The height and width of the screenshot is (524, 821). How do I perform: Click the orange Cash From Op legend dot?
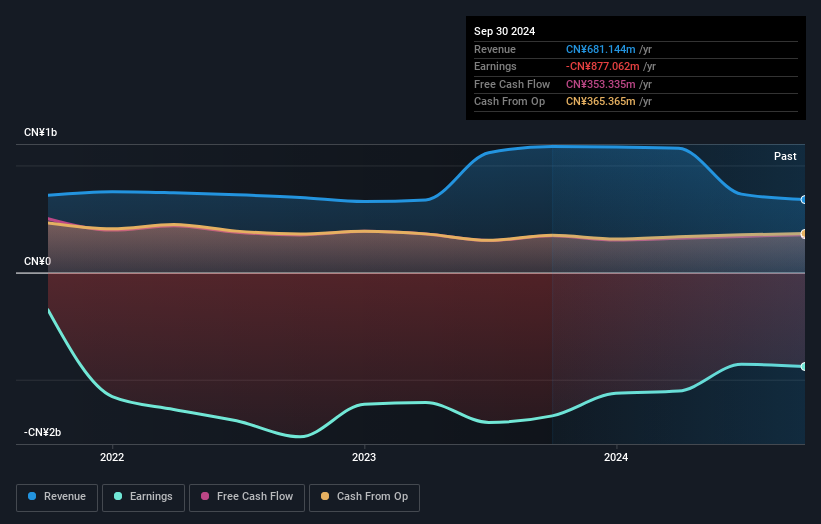[x=325, y=496]
